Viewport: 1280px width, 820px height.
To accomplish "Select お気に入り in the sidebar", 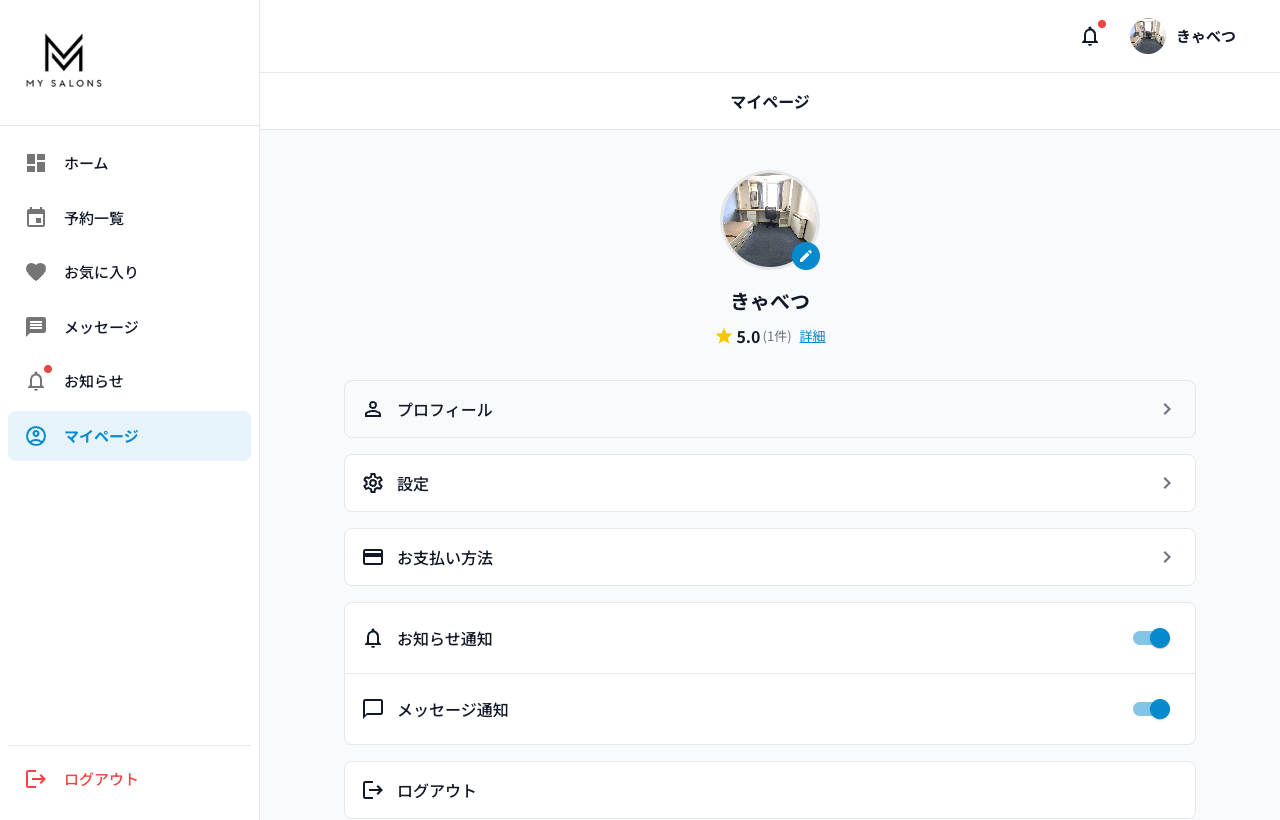I will [x=129, y=272].
